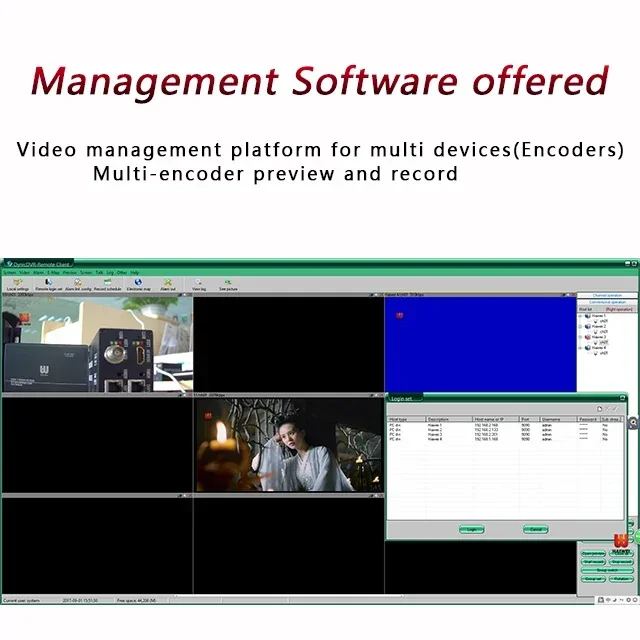Open the E-Map menu
The image size is (640, 640).
[53, 272]
